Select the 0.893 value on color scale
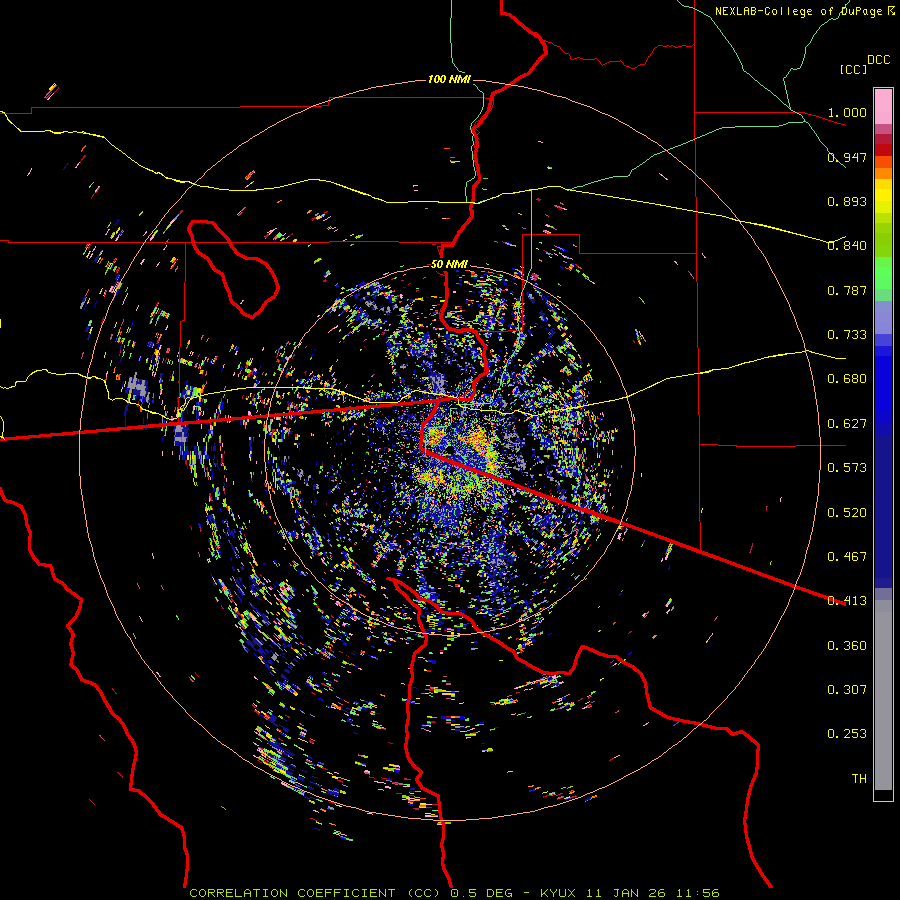900x900 pixels. 847,201
